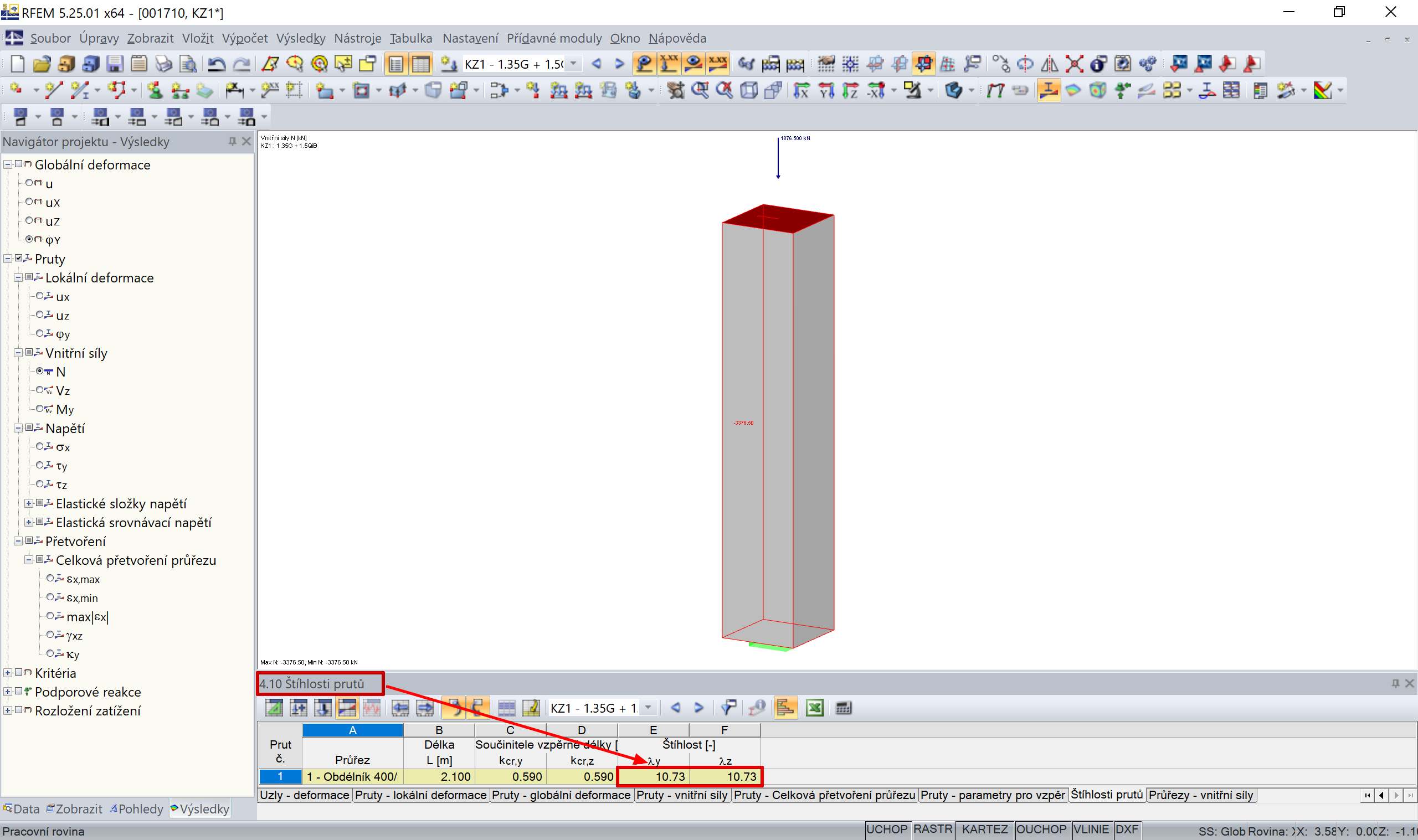Pin the Navigátor projektu panel
This screenshot has height=840, width=1418.
tap(232, 142)
